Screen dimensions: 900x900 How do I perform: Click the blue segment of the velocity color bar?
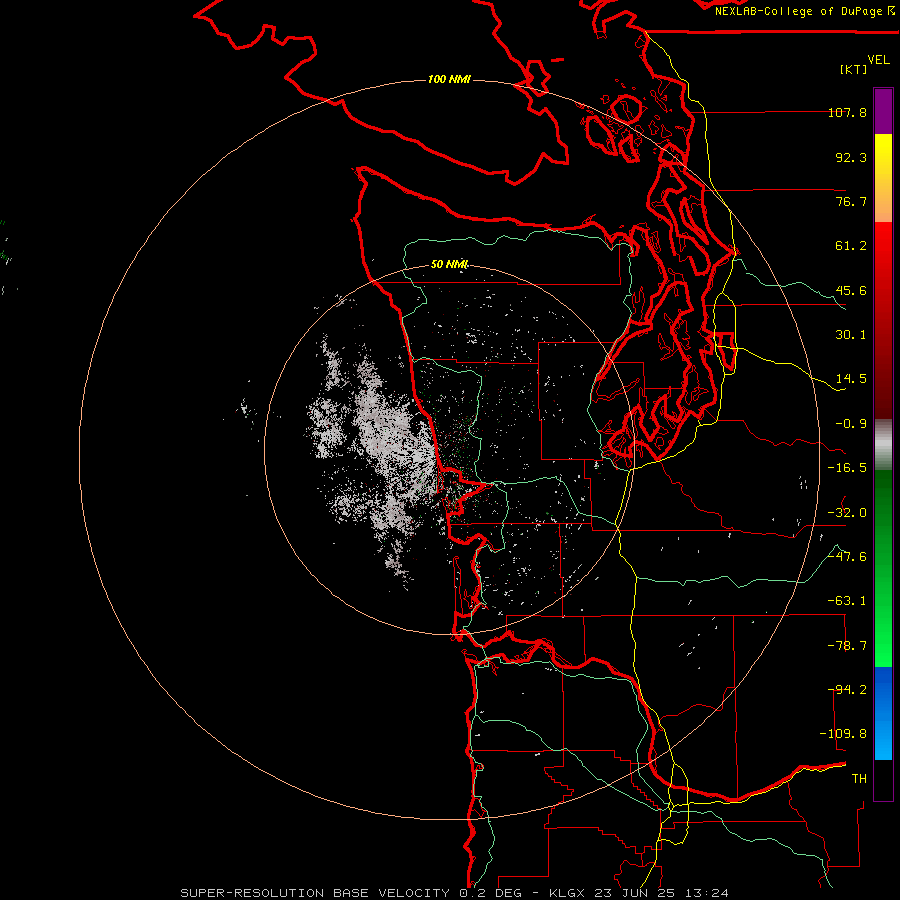(x=883, y=713)
